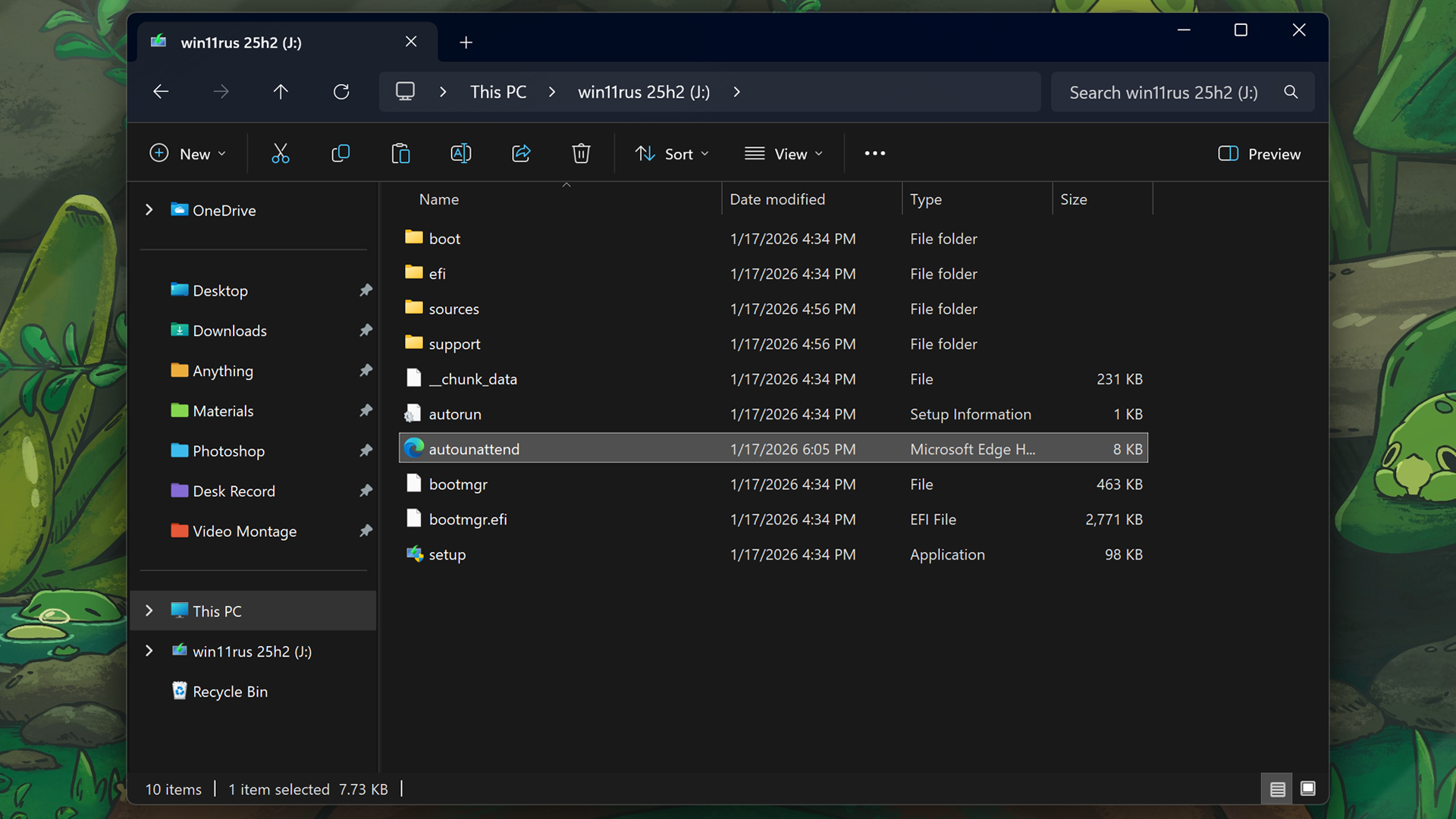
Task: Go up one folder level
Action: (x=281, y=92)
